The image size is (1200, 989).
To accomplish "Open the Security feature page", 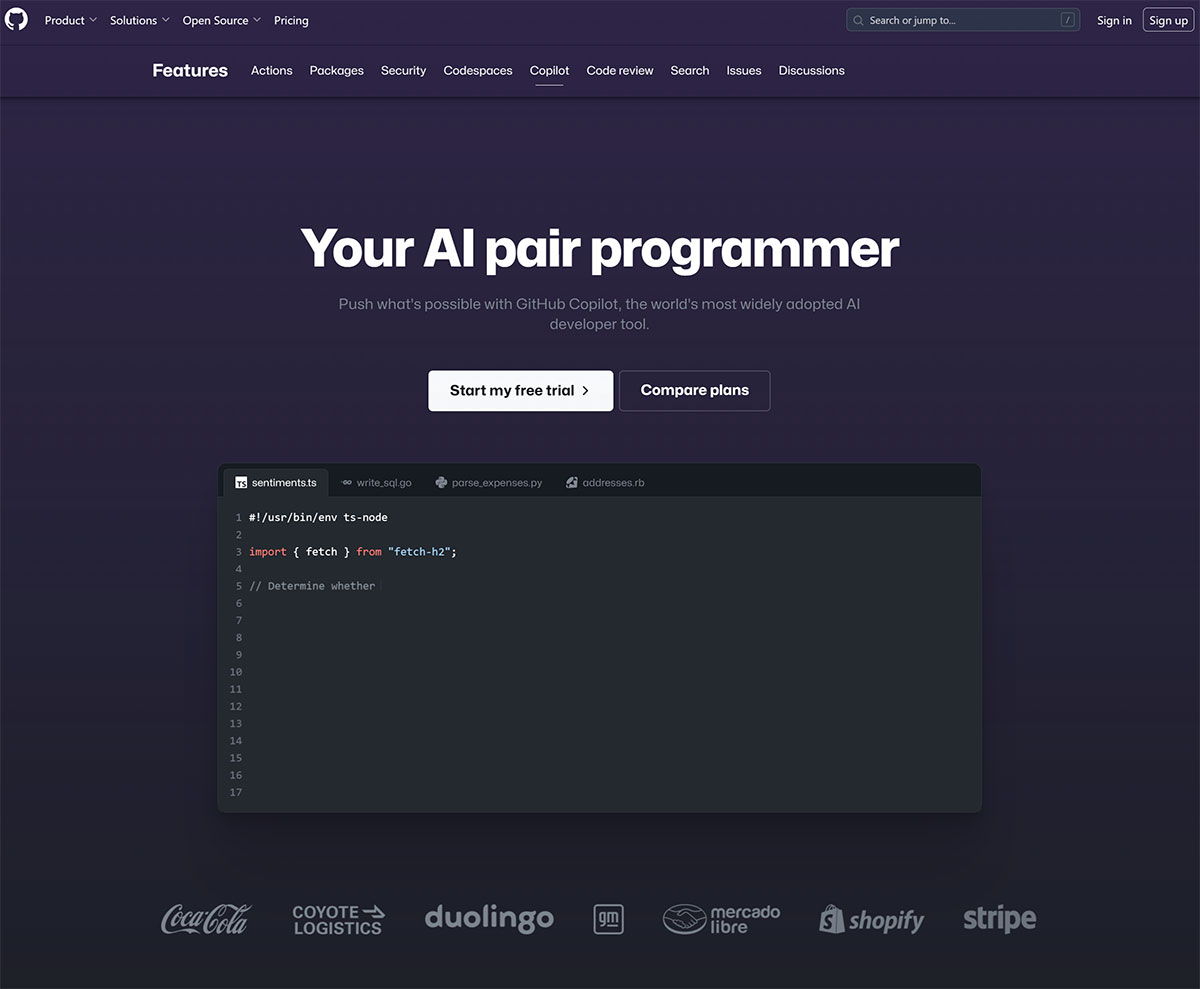I will [404, 71].
